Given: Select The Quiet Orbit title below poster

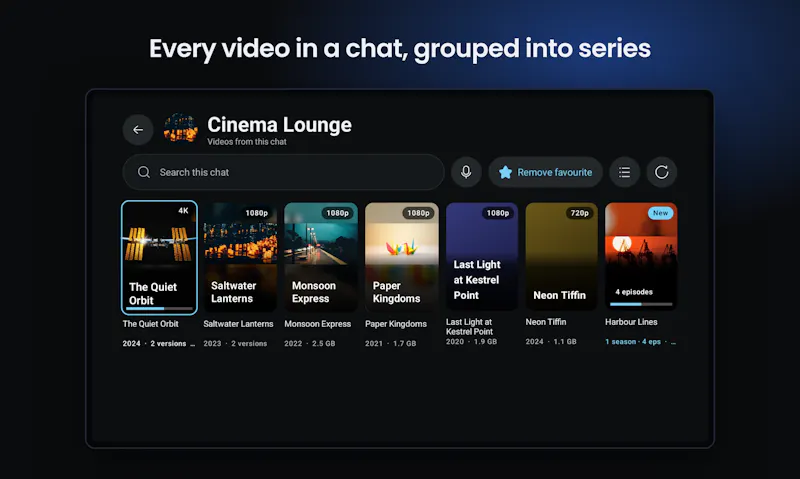Looking at the screenshot, I should click(x=151, y=324).
